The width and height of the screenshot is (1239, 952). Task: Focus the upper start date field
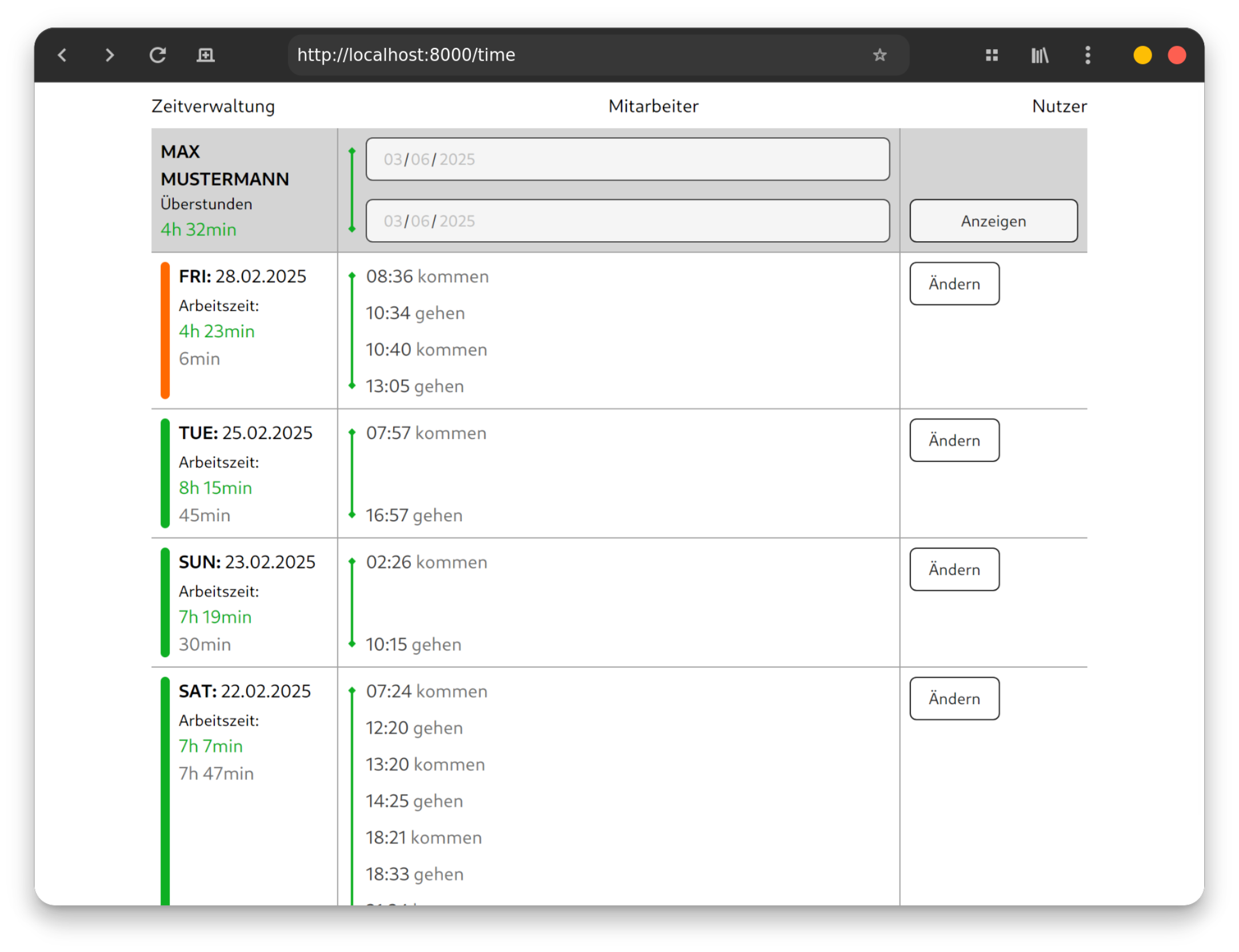tap(627, 159)
